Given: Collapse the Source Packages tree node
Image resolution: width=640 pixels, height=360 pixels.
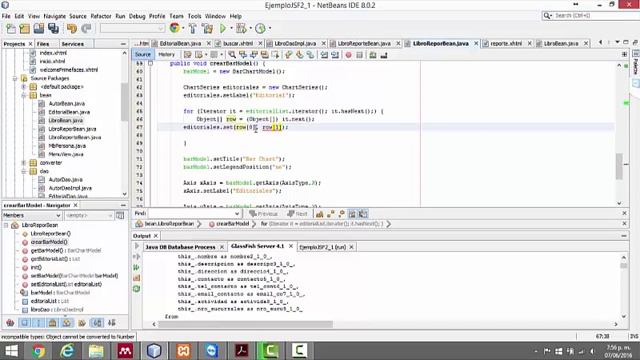Looking at the screenshot, I should point(15,78).
